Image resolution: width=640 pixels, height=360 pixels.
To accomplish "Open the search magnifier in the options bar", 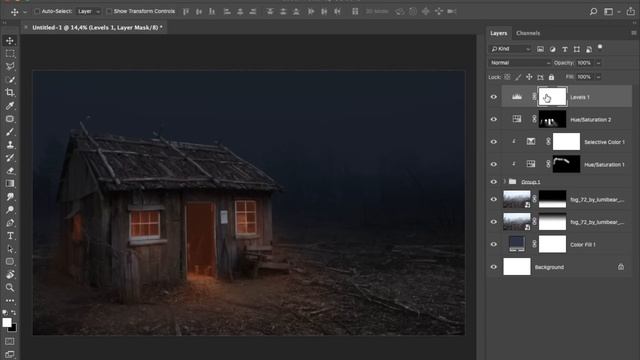I will (593, 11).
